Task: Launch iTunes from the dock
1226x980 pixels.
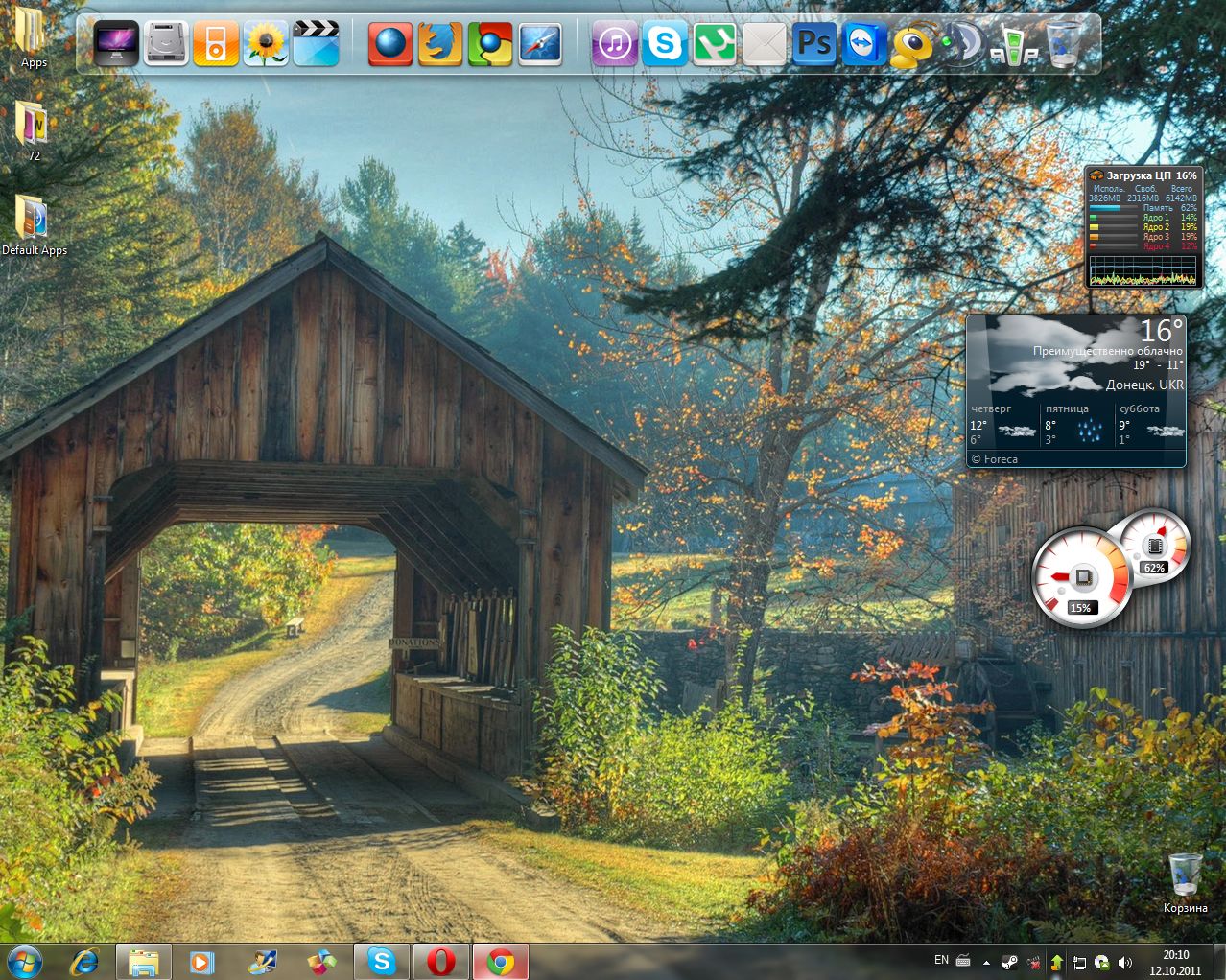Action: [615, 44]
